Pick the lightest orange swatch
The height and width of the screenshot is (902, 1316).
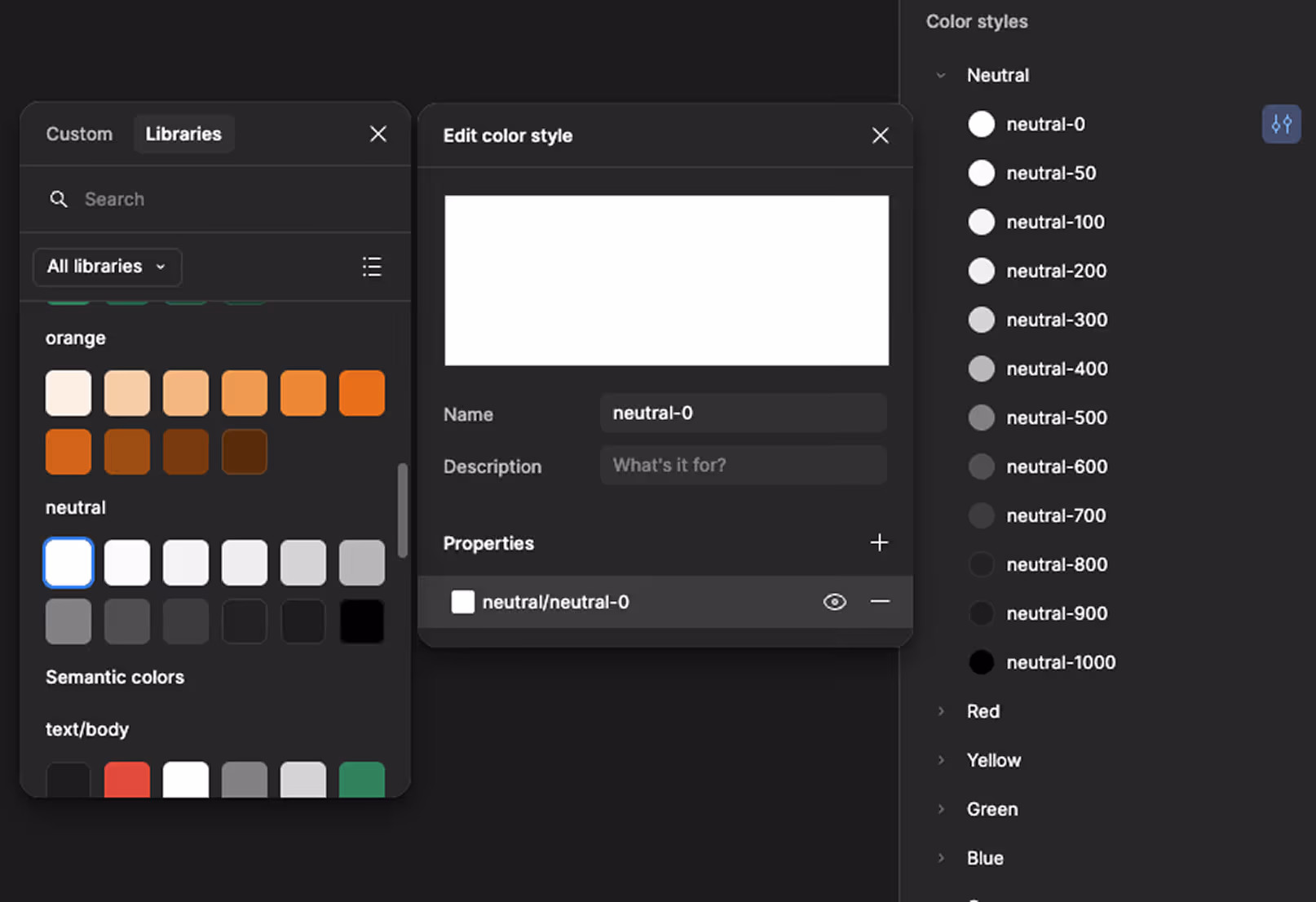(x=68, y=393)
